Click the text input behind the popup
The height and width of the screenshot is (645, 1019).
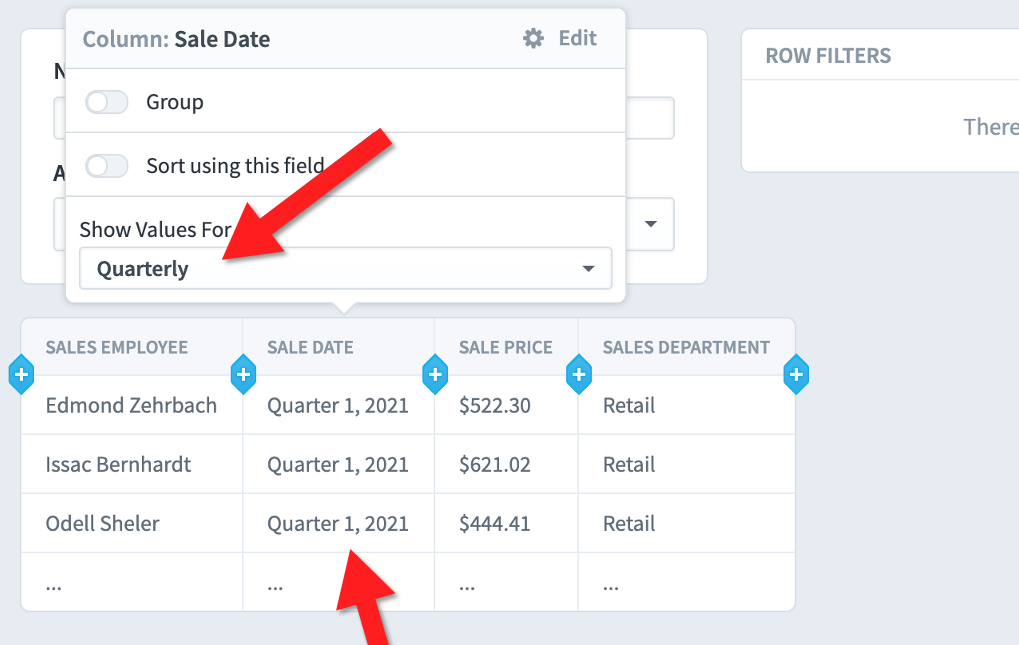click(x=650, y=118)
